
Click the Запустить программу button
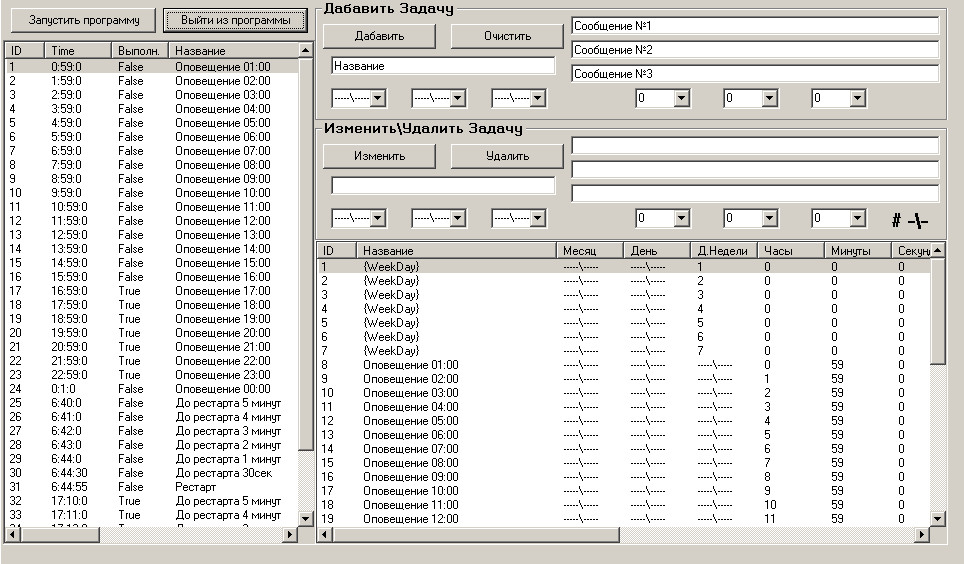tap(83, 20)
